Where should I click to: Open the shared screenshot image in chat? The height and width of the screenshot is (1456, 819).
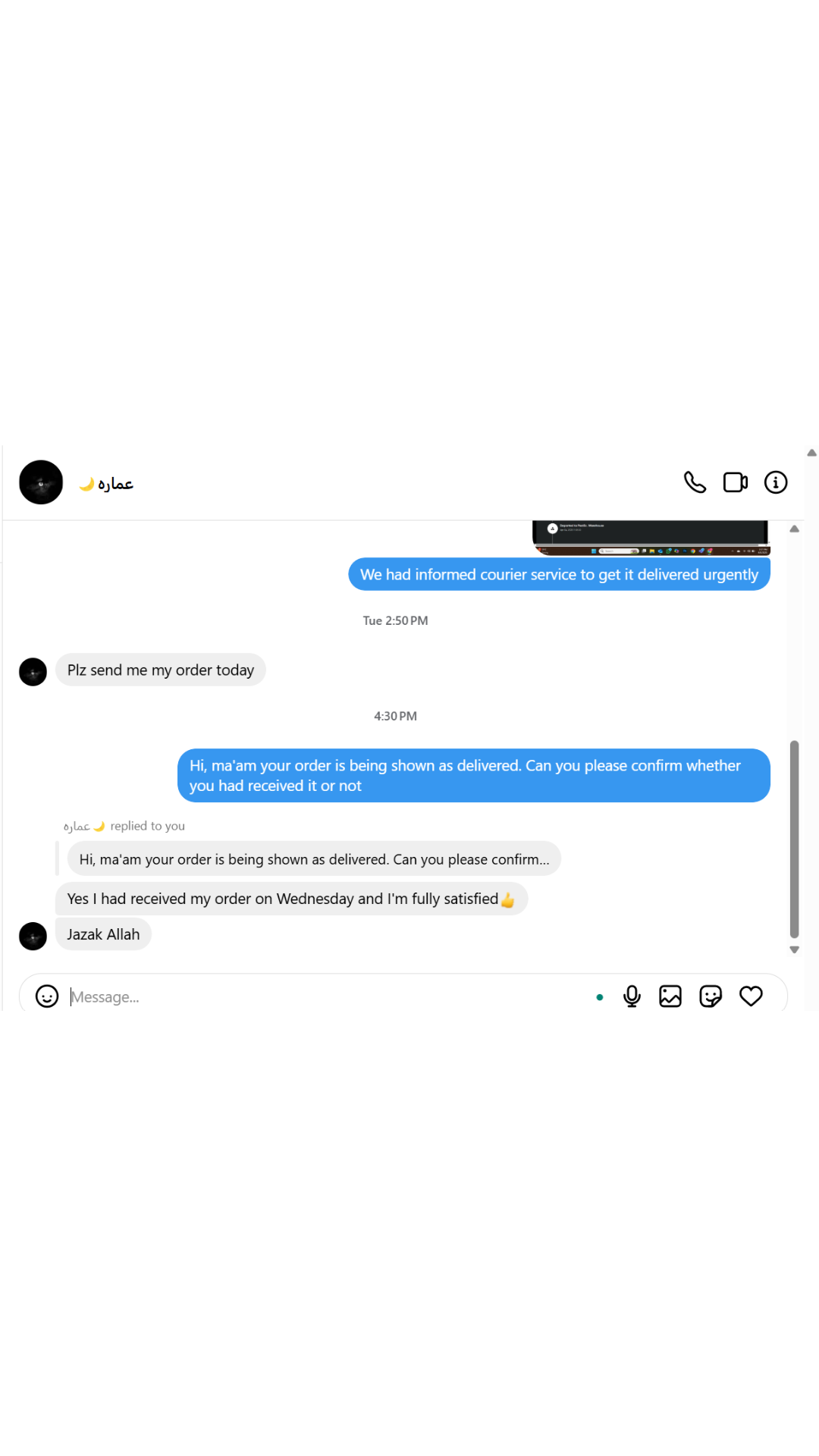pyautogui.click(x=651, y=538)
